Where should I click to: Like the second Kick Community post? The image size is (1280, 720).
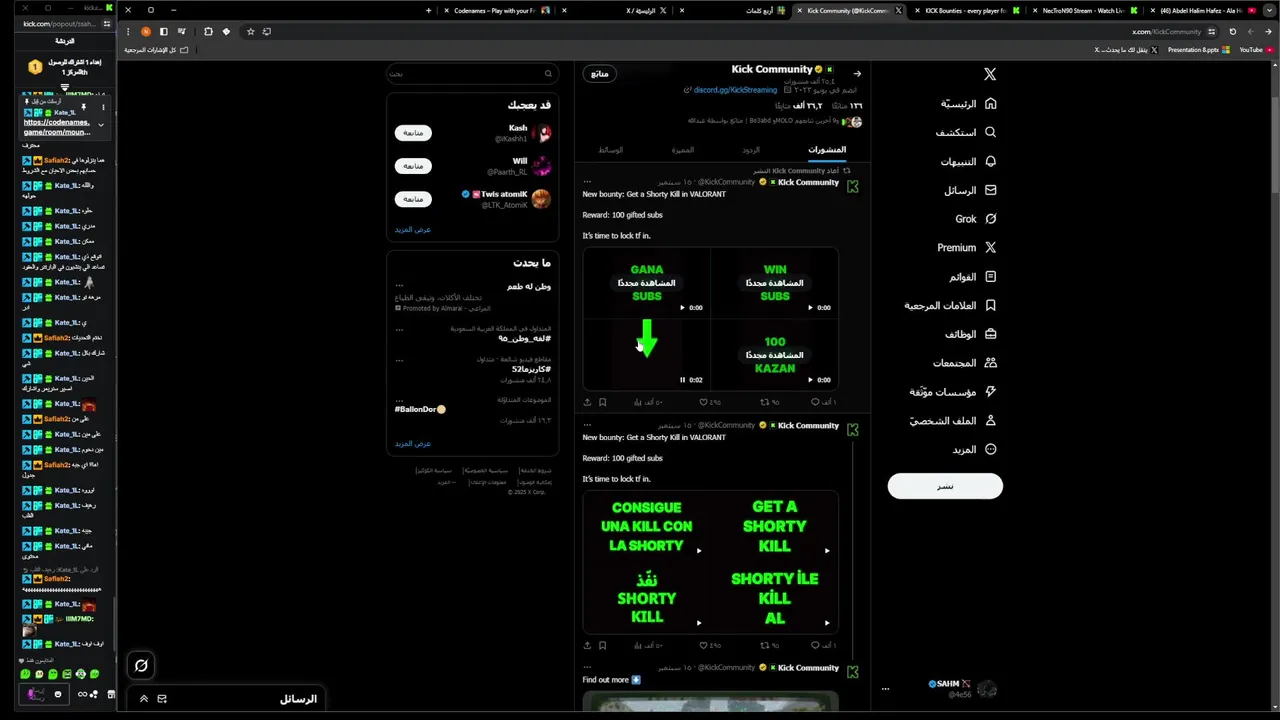(709, 645)
